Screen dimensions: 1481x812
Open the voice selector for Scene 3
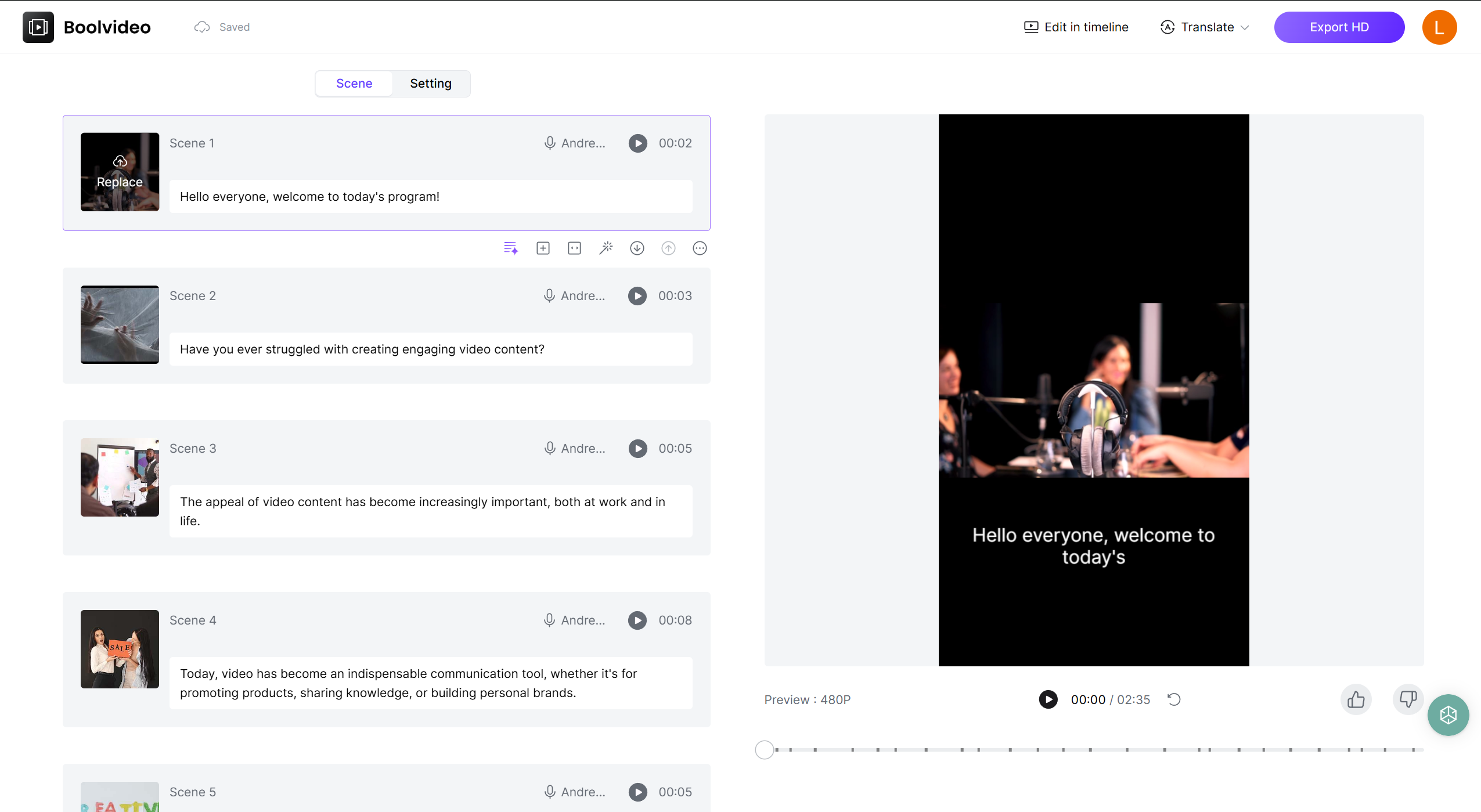(x=575, y=449)
